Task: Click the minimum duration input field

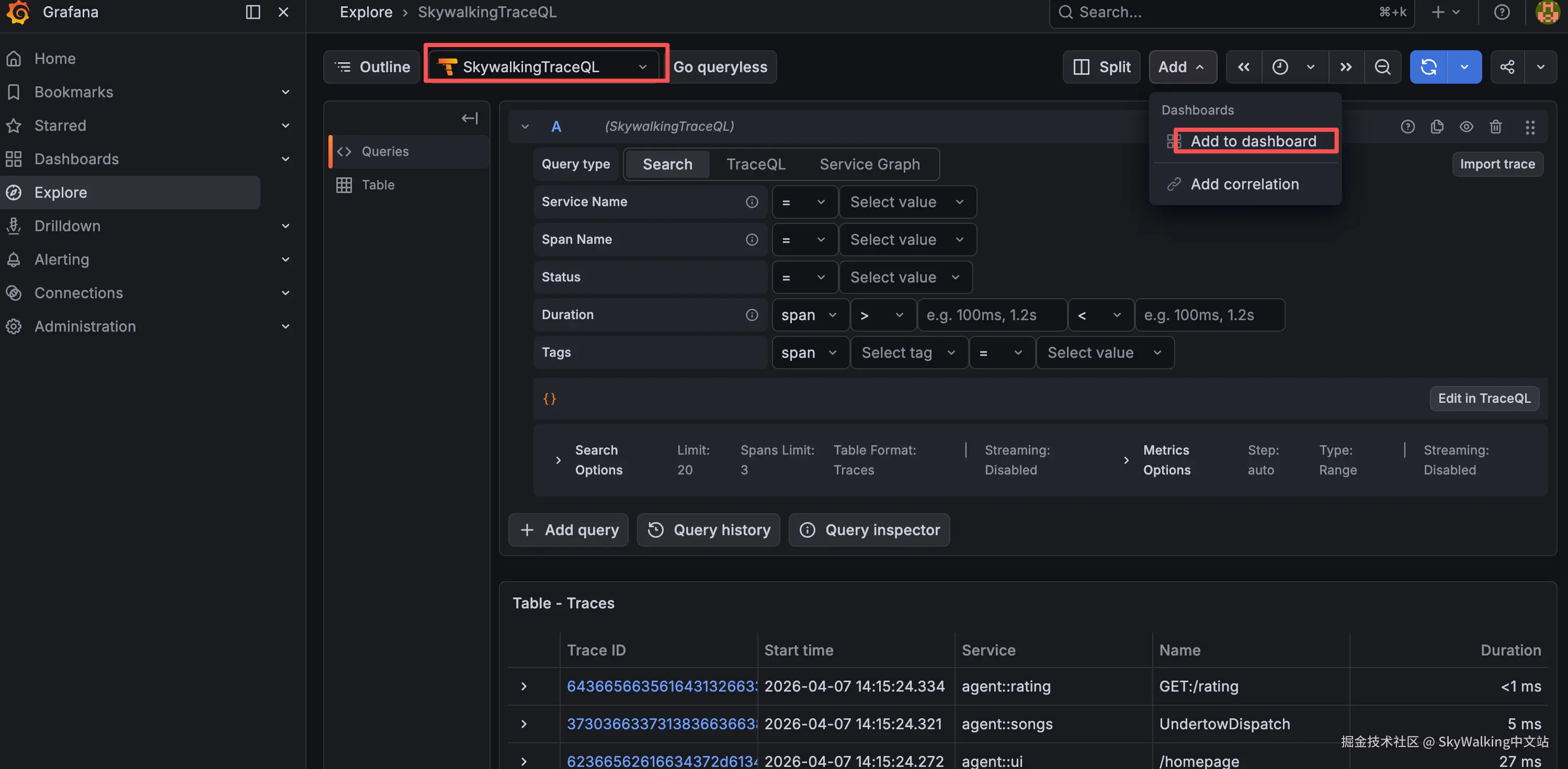Action: (991, 315)
